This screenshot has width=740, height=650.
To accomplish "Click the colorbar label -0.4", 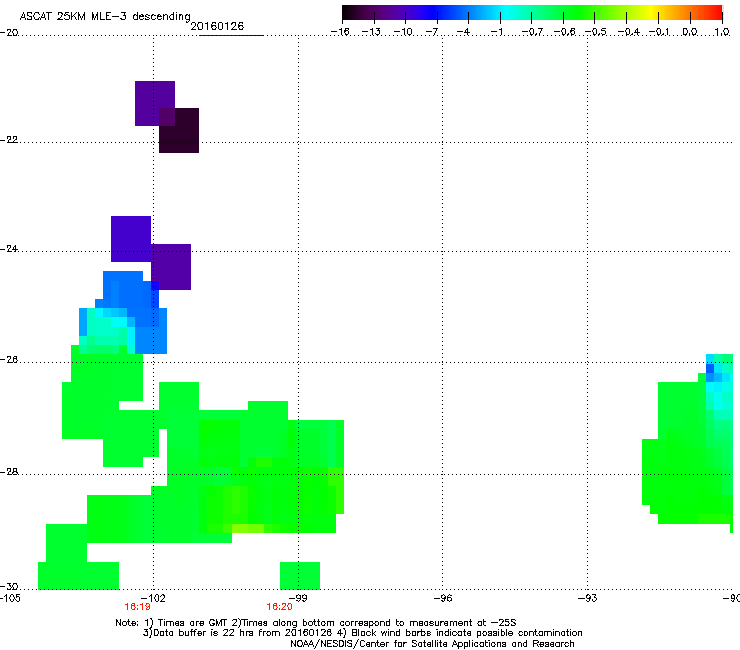I will pyautogui.click(x=629, y=32).
